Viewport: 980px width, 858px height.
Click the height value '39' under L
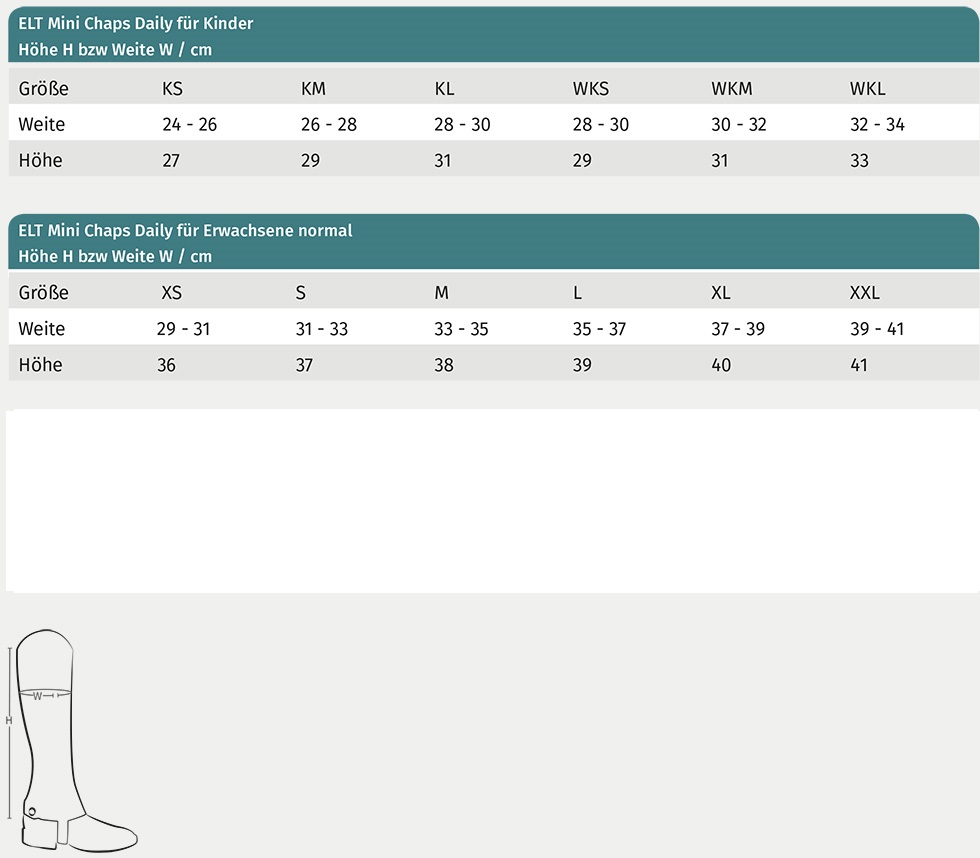[x=582, y=365]
